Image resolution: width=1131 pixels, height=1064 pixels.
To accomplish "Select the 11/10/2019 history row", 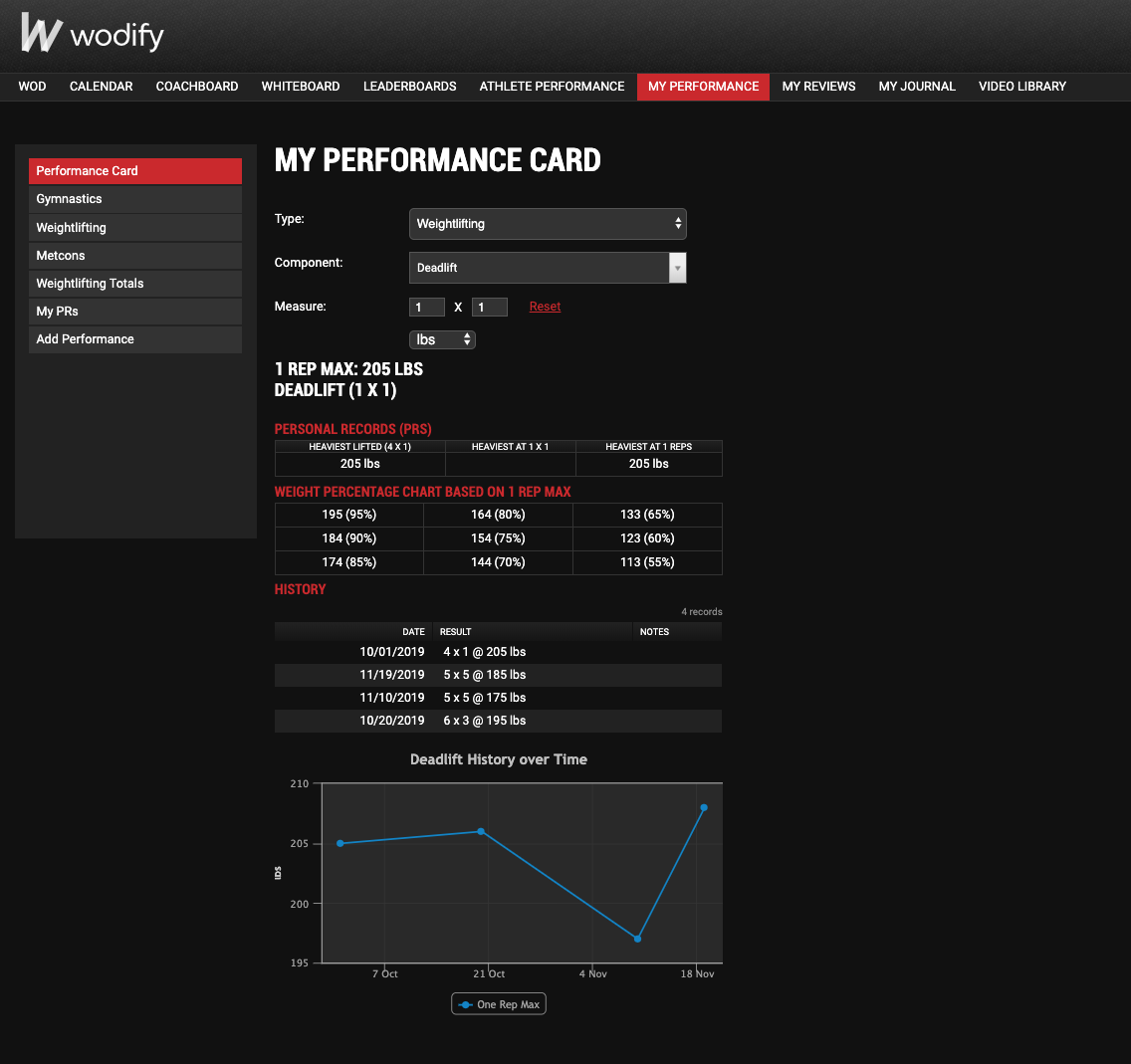I will pyautogui.click(x=498, y=698).
